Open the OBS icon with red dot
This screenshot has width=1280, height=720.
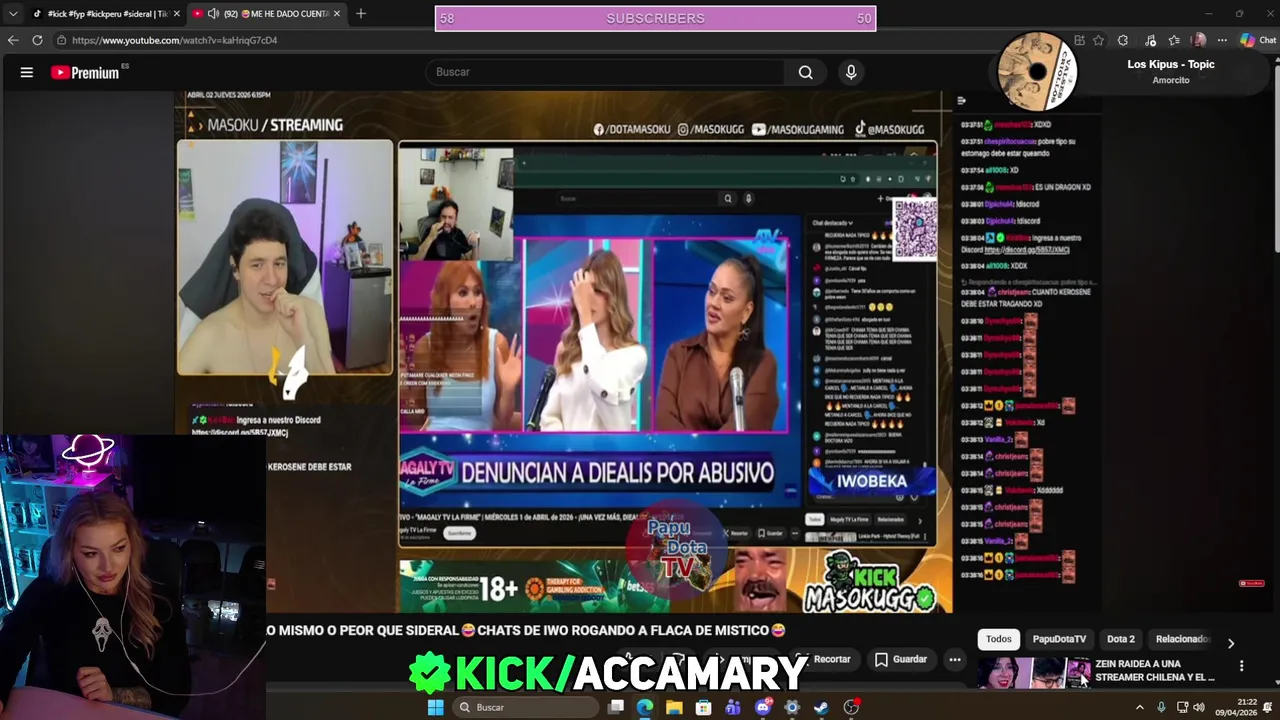coord(851,707)
